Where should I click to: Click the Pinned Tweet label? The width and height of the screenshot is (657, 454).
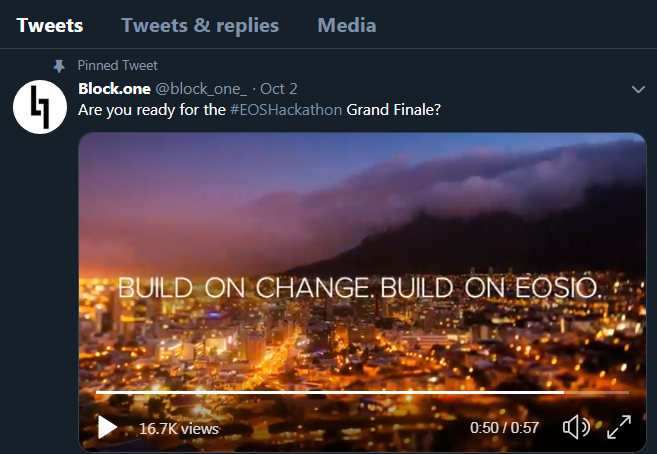pyautogui.click(x=117, y=66)
